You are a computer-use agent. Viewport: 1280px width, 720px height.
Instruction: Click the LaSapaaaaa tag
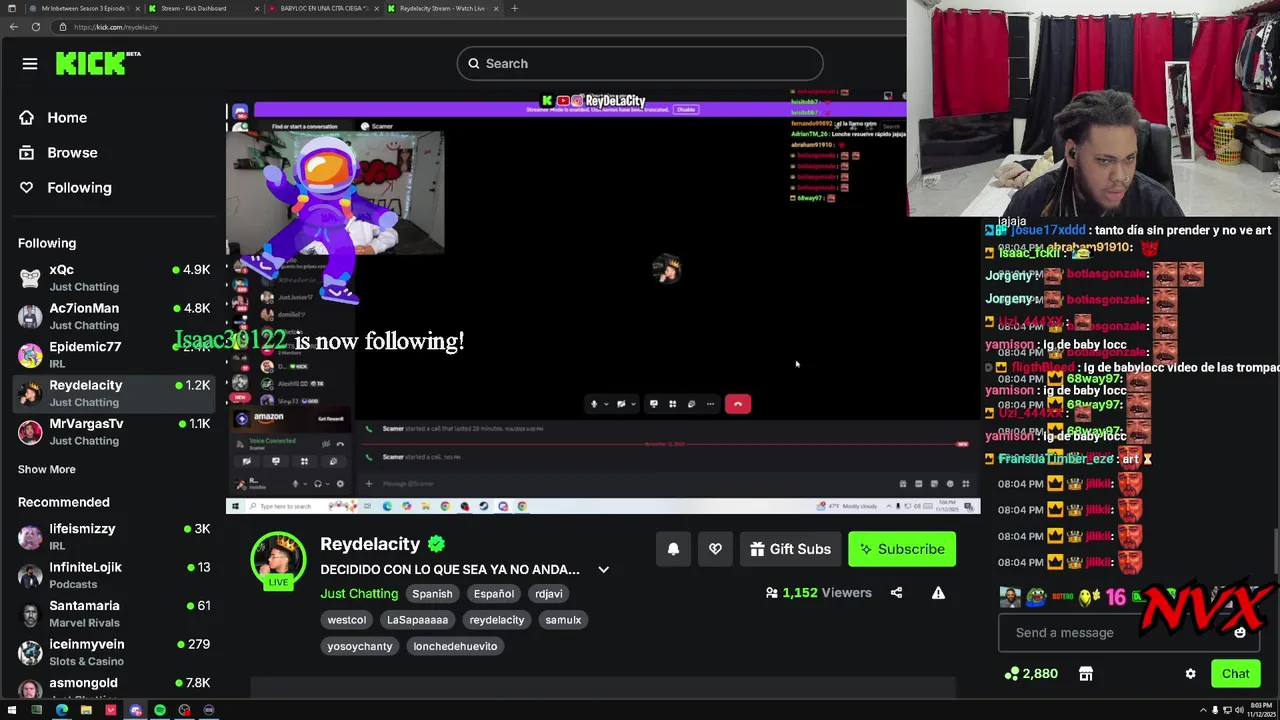click(417, 620)
